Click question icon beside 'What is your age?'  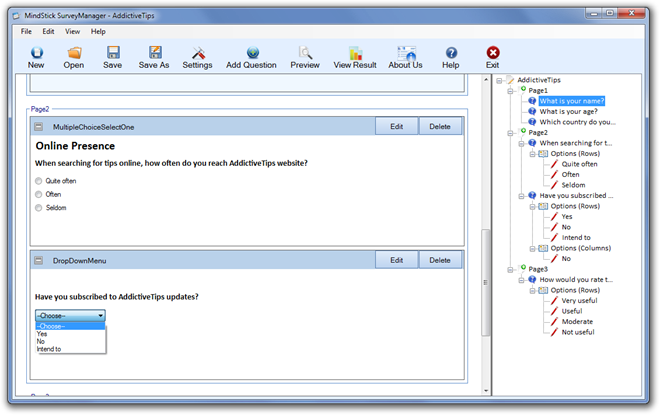click(532, 112)
